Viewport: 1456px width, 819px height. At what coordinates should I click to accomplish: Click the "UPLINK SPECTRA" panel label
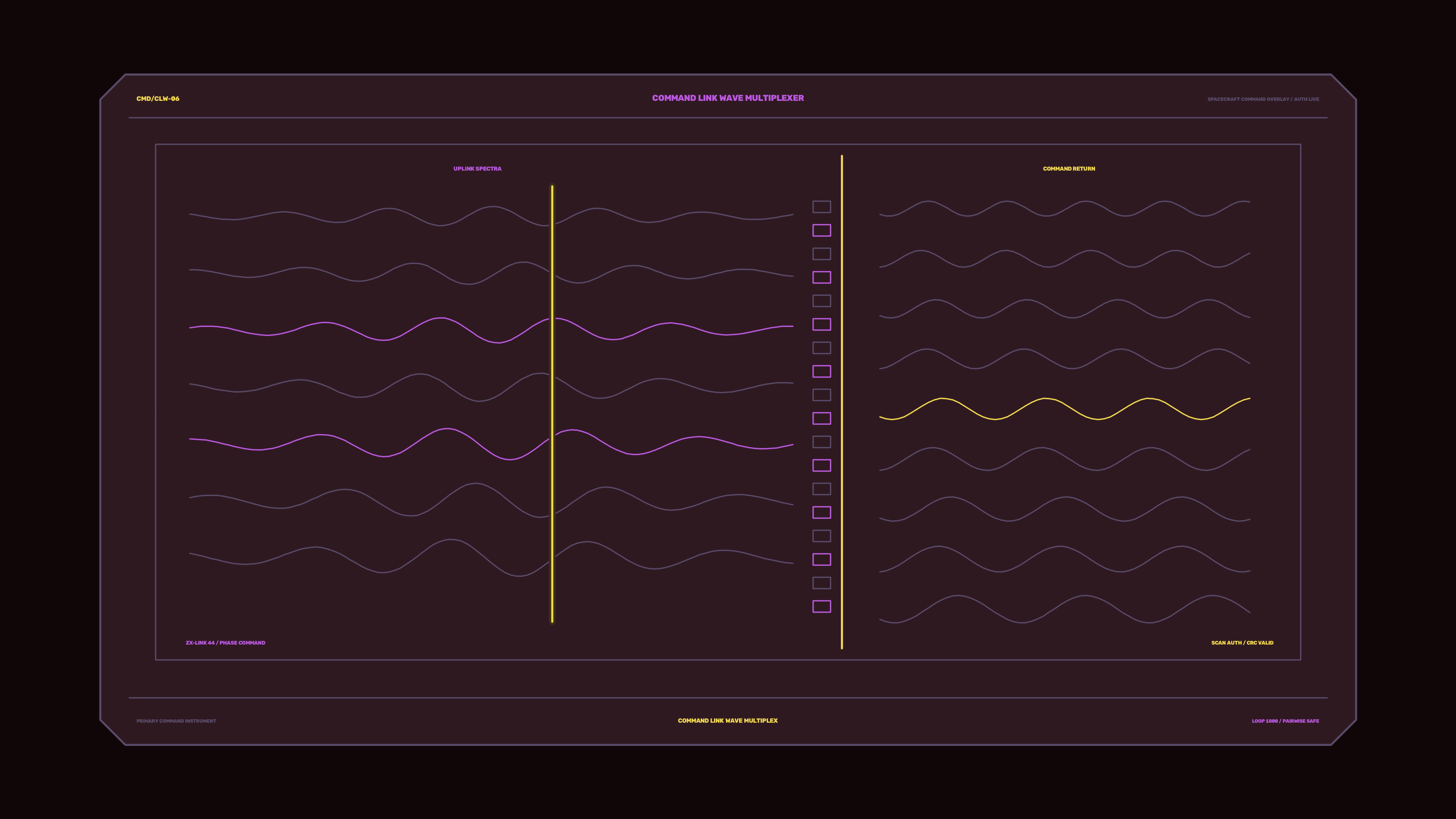coord(477,168)
